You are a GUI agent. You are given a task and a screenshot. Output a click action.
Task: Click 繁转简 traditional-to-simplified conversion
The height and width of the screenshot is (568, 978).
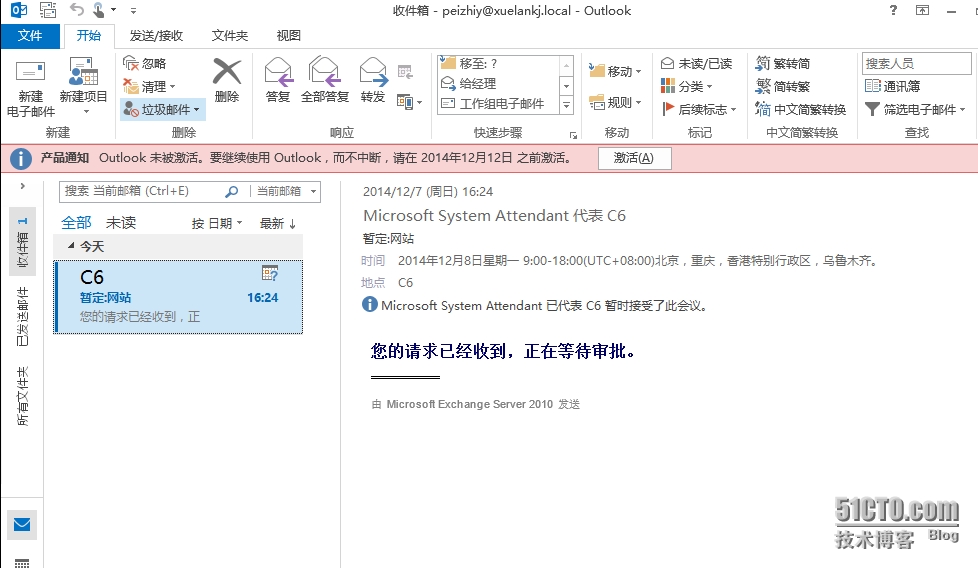click(x=782, y=63)
